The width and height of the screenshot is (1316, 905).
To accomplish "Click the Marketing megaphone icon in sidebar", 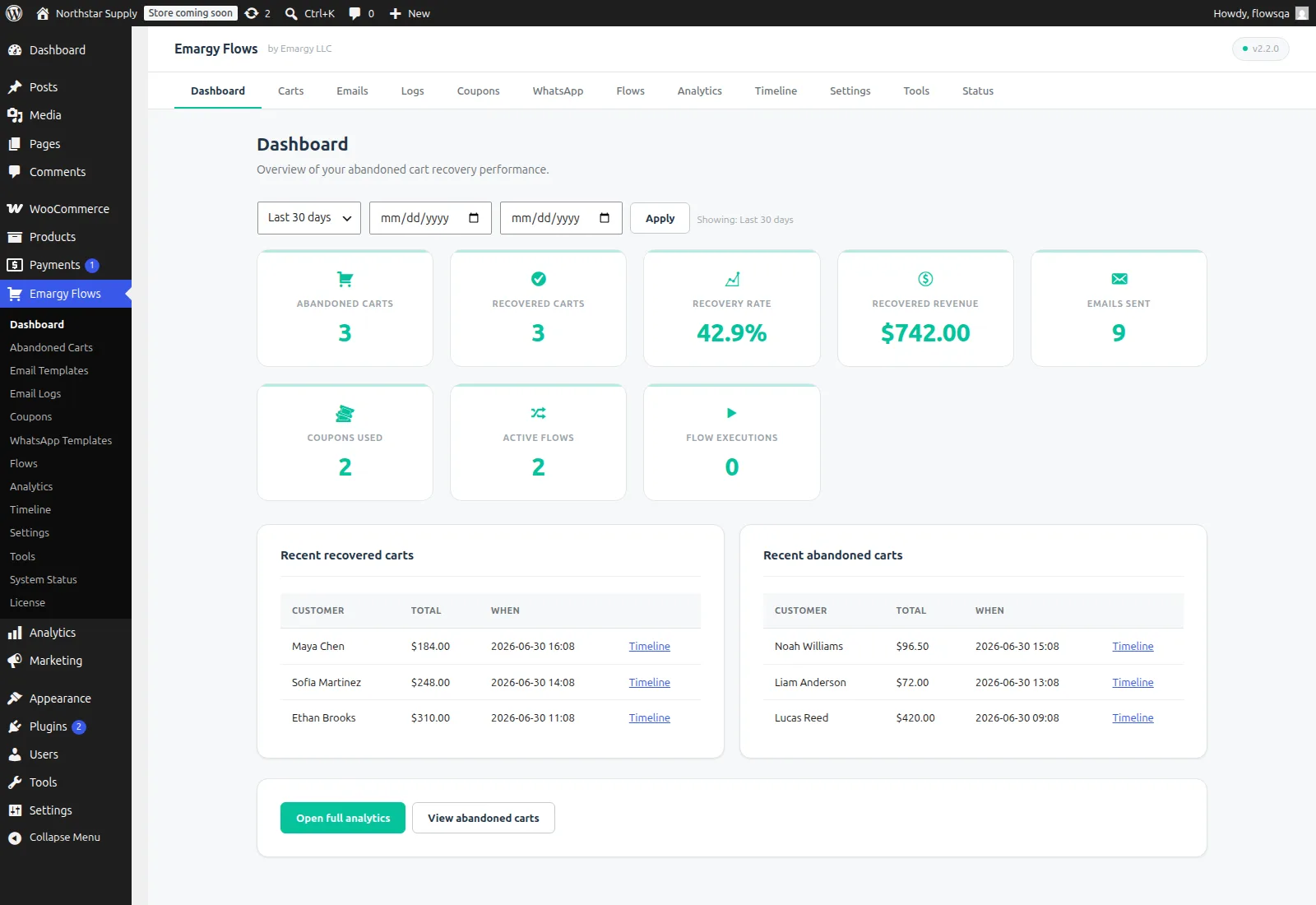I will pos(15,661).
